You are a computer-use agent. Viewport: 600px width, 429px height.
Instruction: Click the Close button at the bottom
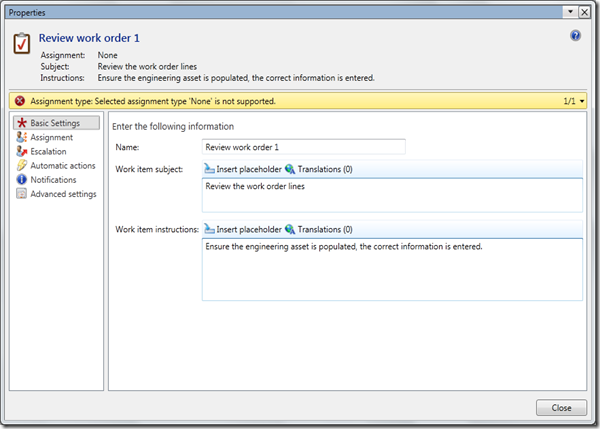(x=561, y=408)
